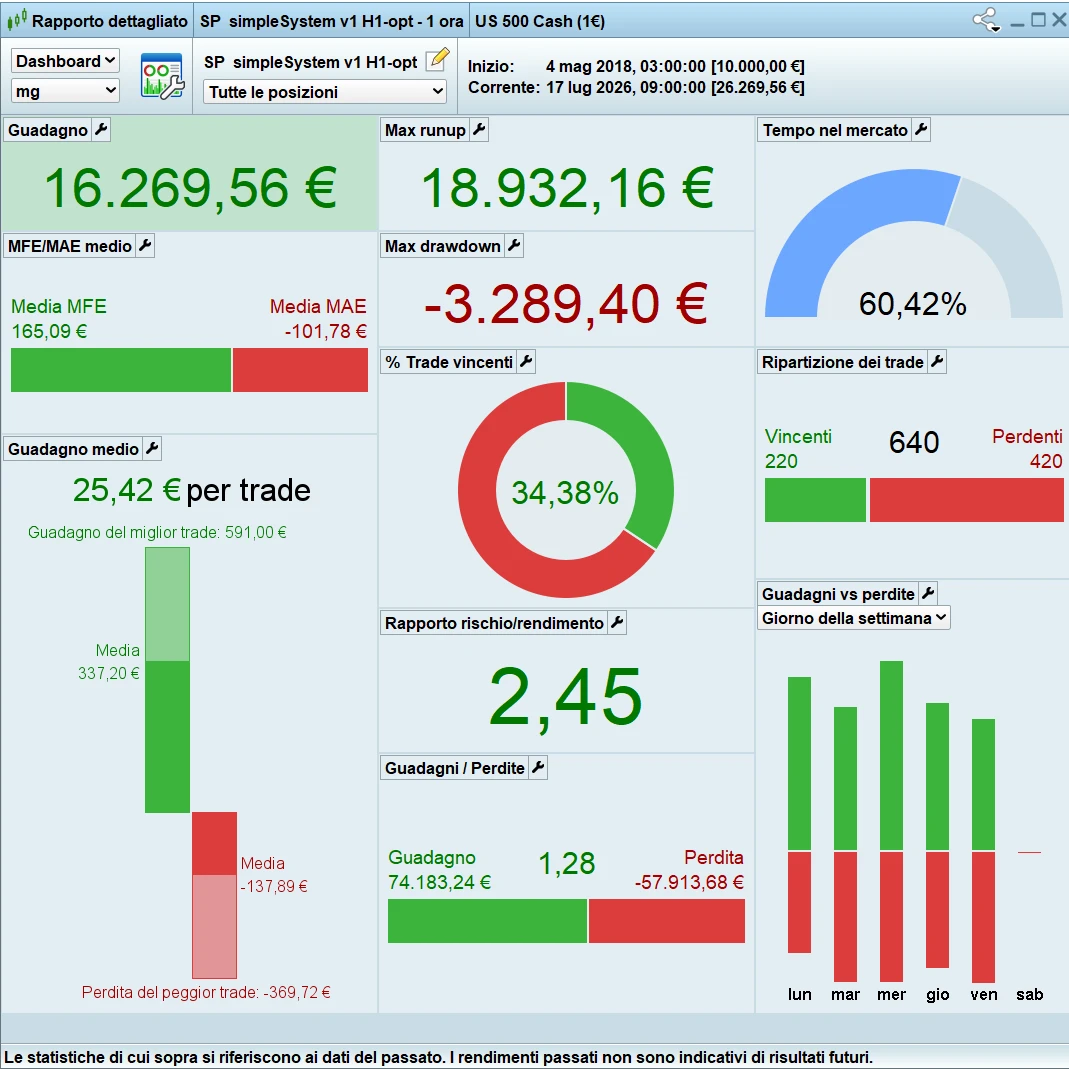1069x1069 pixels.
Task: Expand the mg selection dropdown
Action: click(65, 91)
